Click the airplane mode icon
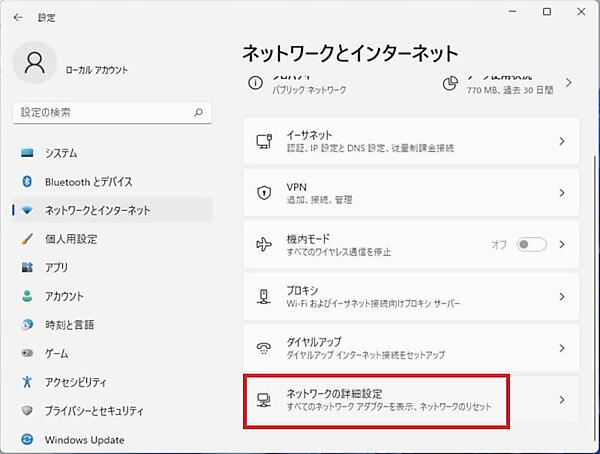Viewport: 600px width, 454px height. tap(264, 244)
